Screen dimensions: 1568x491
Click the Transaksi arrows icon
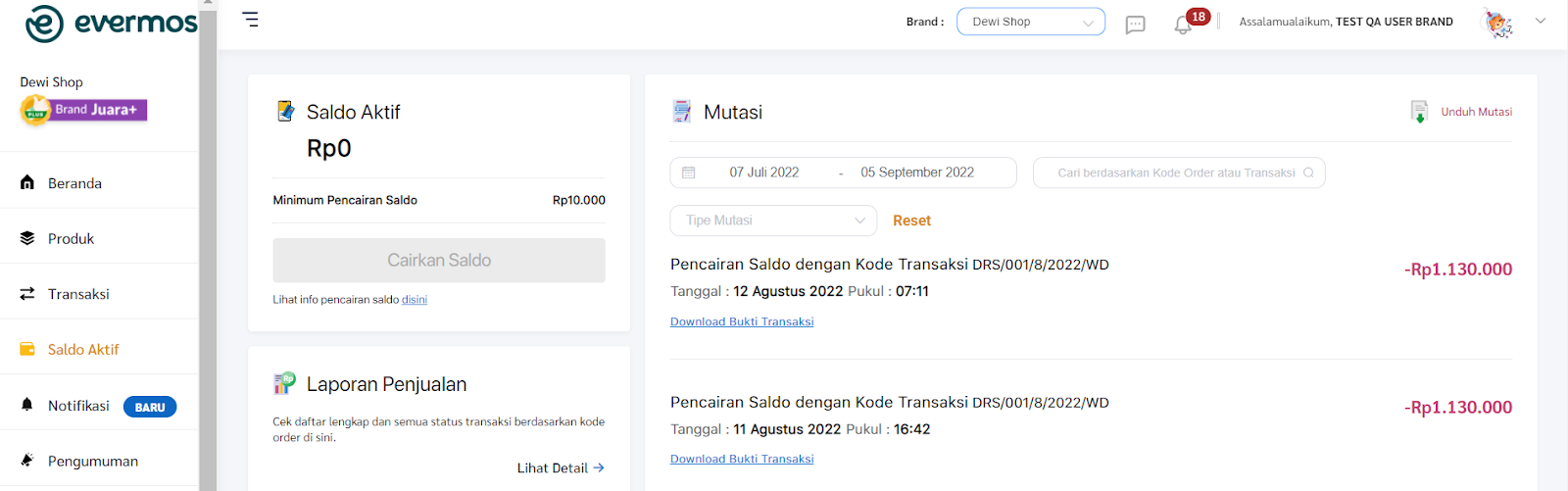coord(27,294)
